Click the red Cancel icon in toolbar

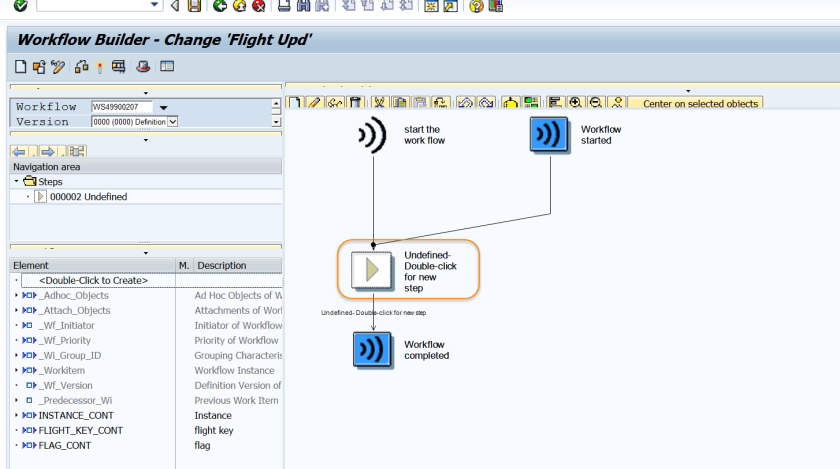[x=259, y=6]
